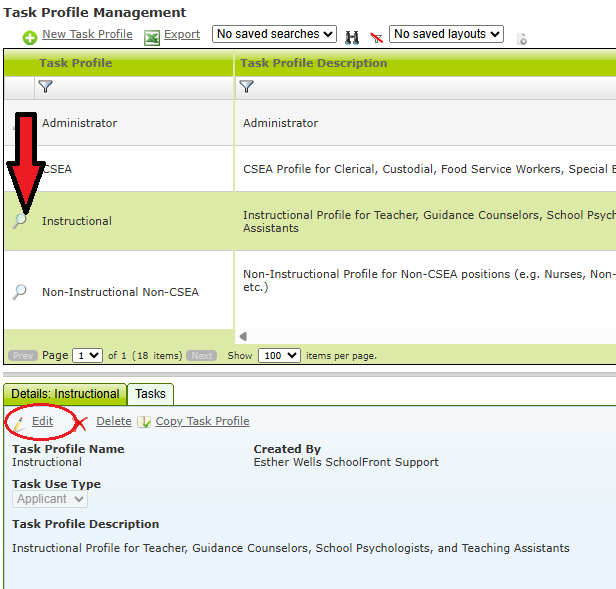Click the binoculars search icon
This screenshot has height=589, width=616.
click(x=352, y=37)
